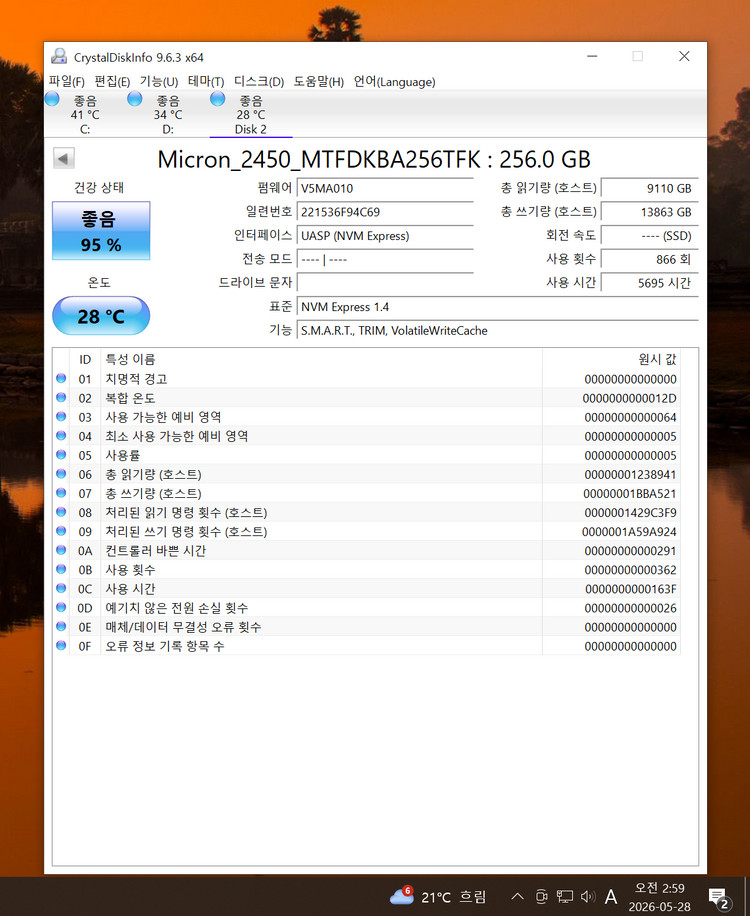Click status dot for 04 최소 사용 가능한 예비 영역
Screen dimensions: 750x916
coord(61,436)
